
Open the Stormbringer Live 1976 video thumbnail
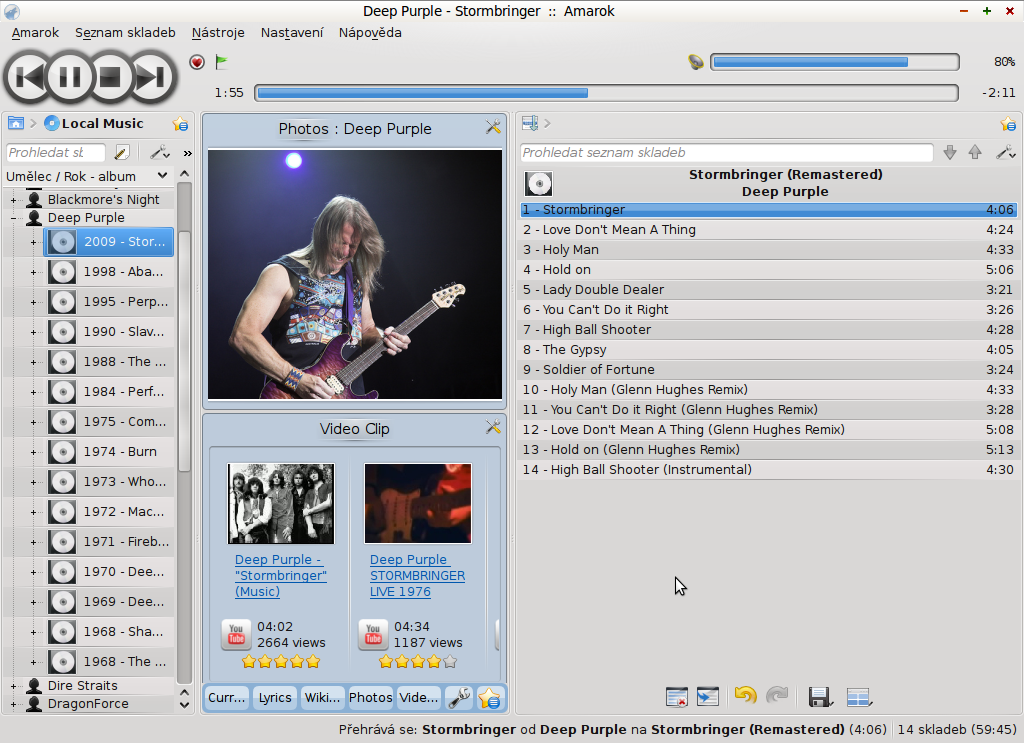(x=418, y=503)
